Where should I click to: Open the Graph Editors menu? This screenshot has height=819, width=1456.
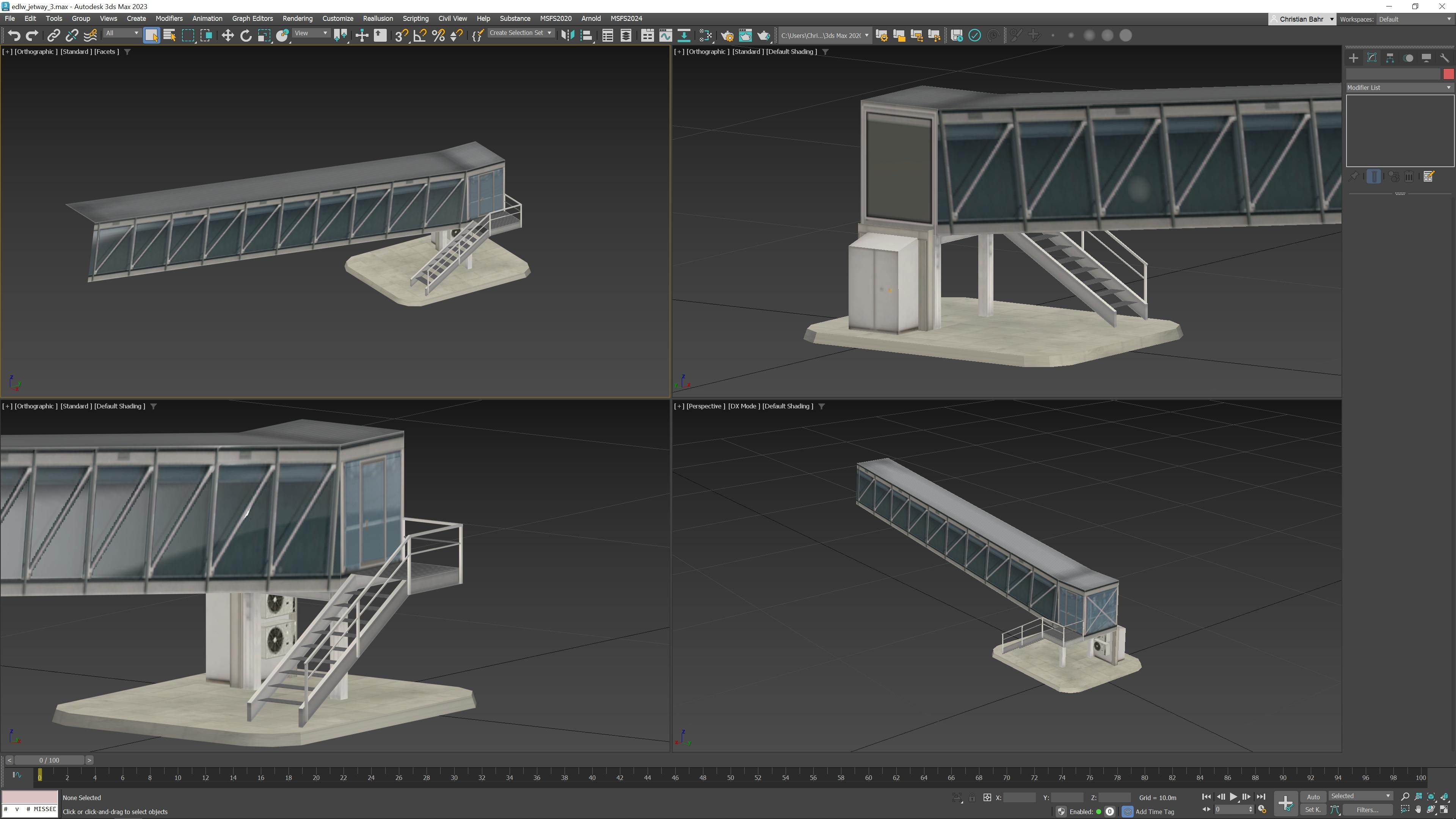(252, 19)
